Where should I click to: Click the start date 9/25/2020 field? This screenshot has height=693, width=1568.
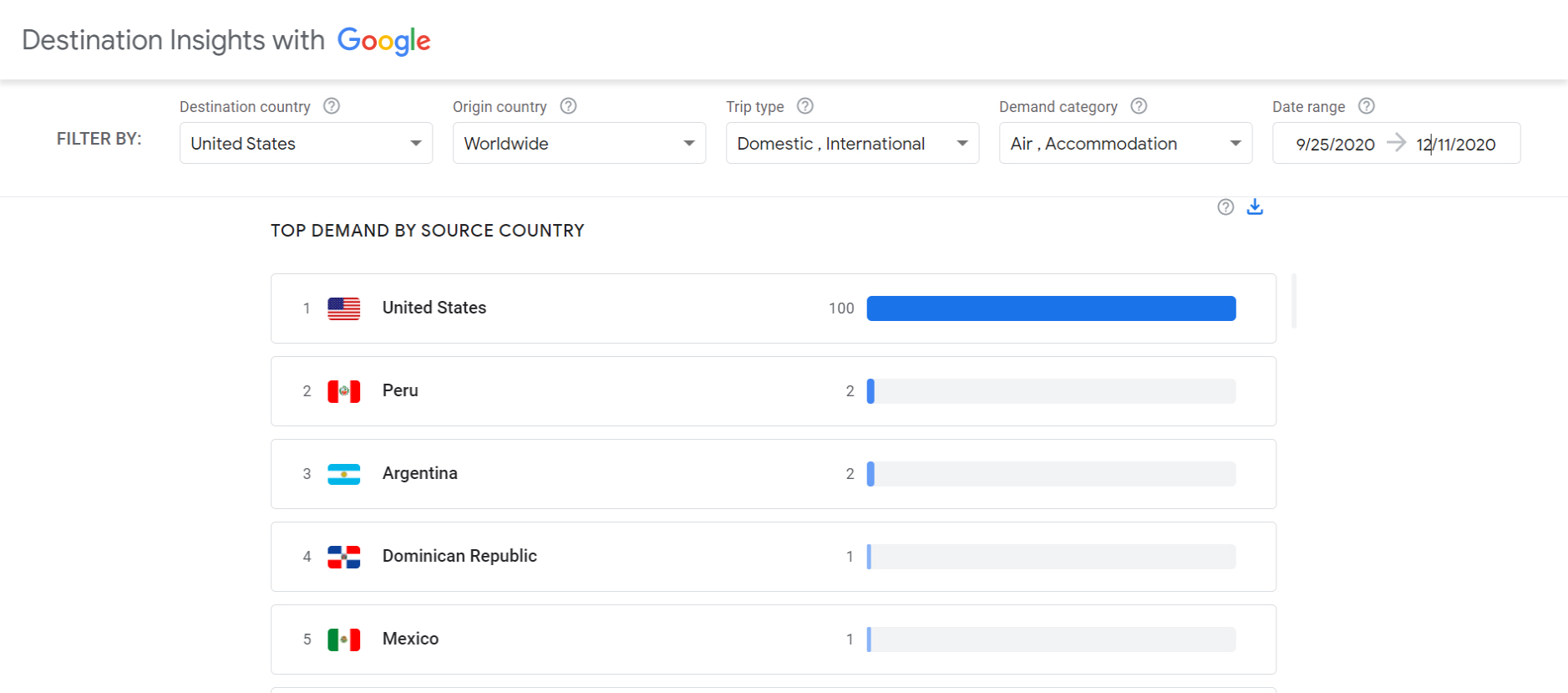[x=1334, y=144]
